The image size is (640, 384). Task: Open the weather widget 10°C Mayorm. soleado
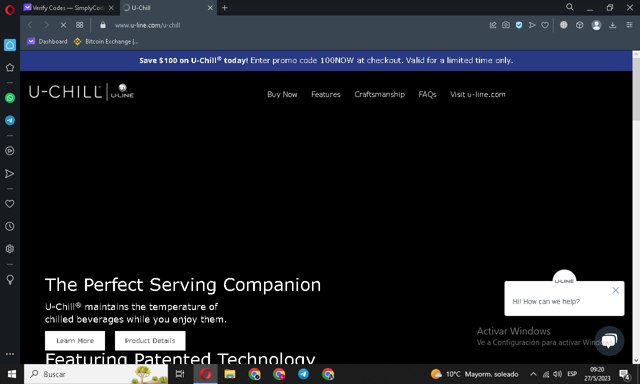point(475,374)
